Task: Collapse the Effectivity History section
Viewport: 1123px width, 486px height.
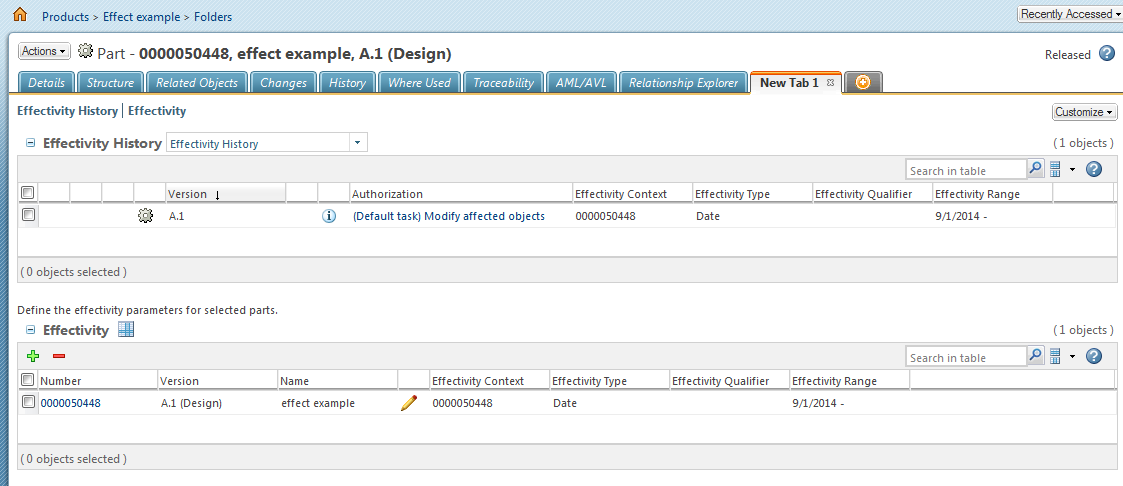Action: coord(30,143)
